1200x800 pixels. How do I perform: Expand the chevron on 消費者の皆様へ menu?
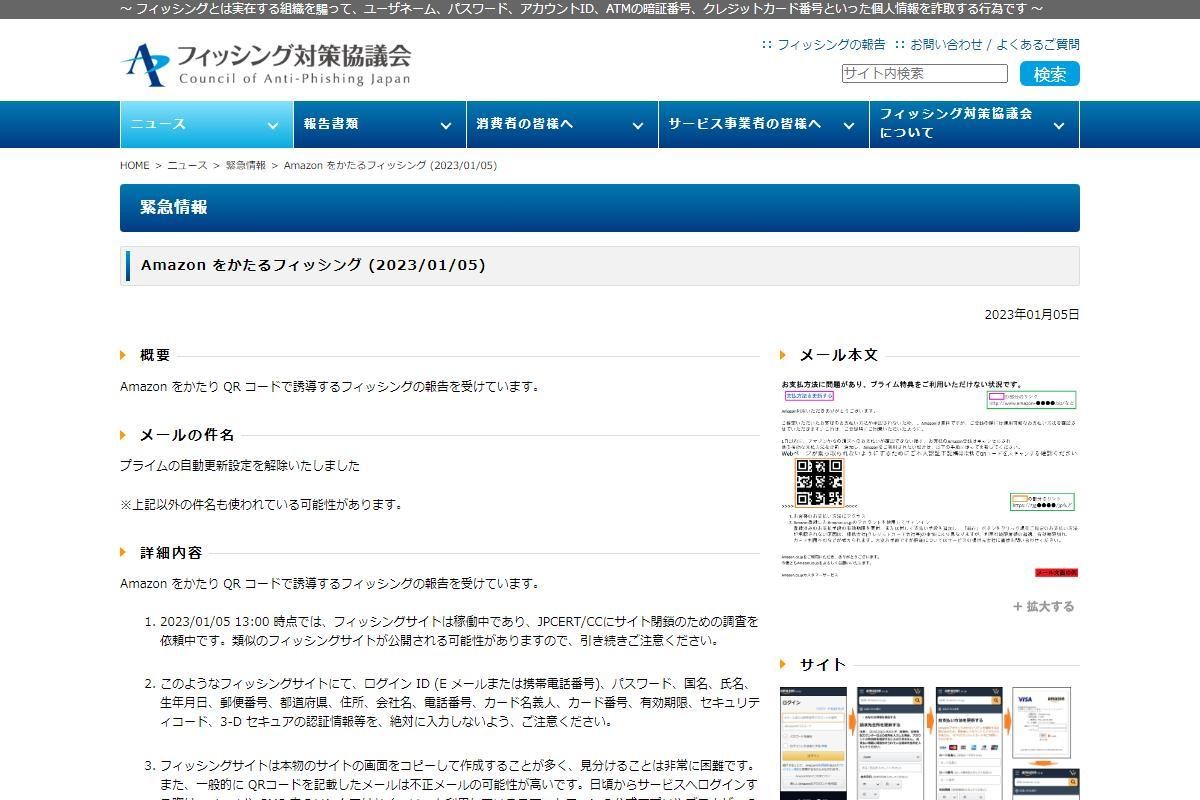638,126
